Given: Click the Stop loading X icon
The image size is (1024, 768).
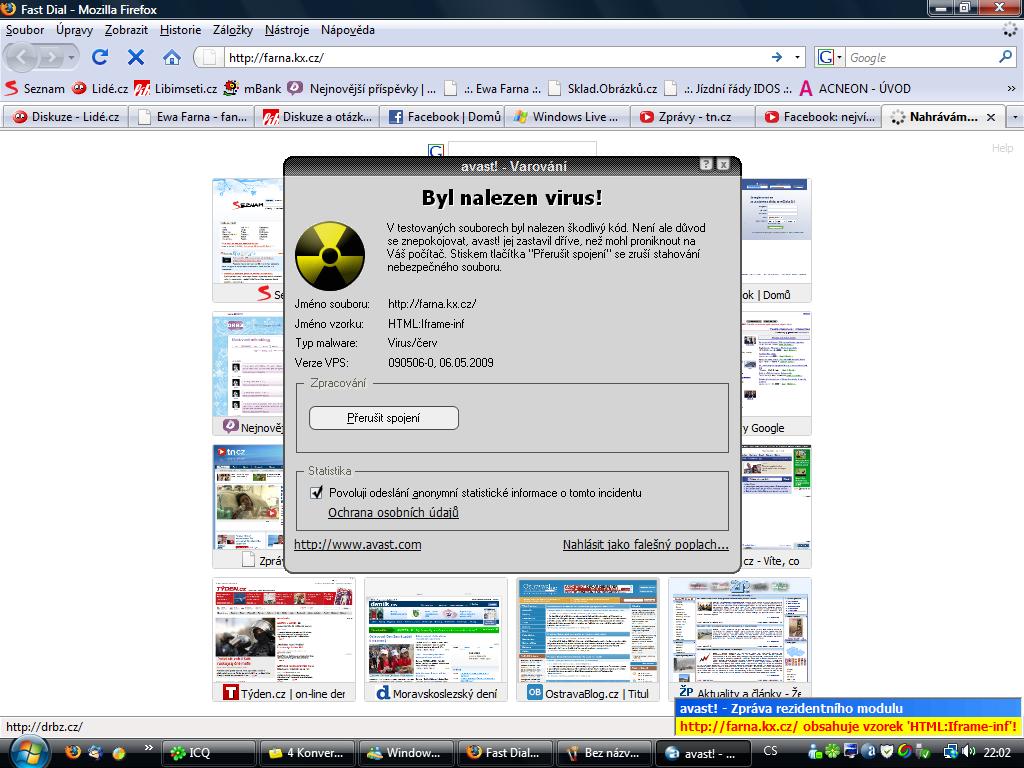Looking at the screenshot, I should (x=136, y=57).
